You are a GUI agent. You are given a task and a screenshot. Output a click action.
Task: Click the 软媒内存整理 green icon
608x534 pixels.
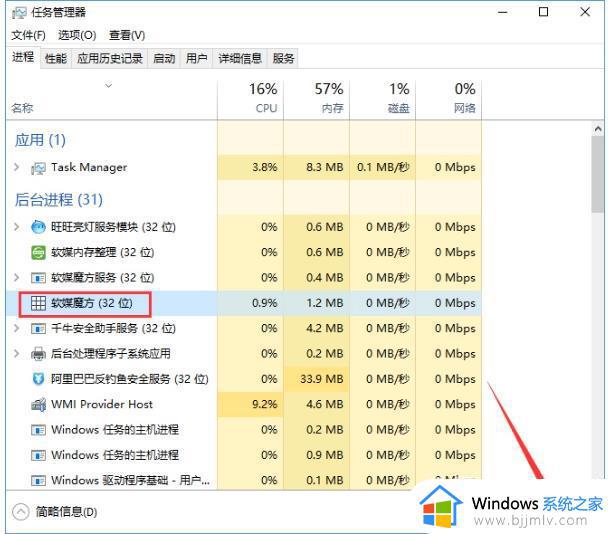tap(38, 252)
